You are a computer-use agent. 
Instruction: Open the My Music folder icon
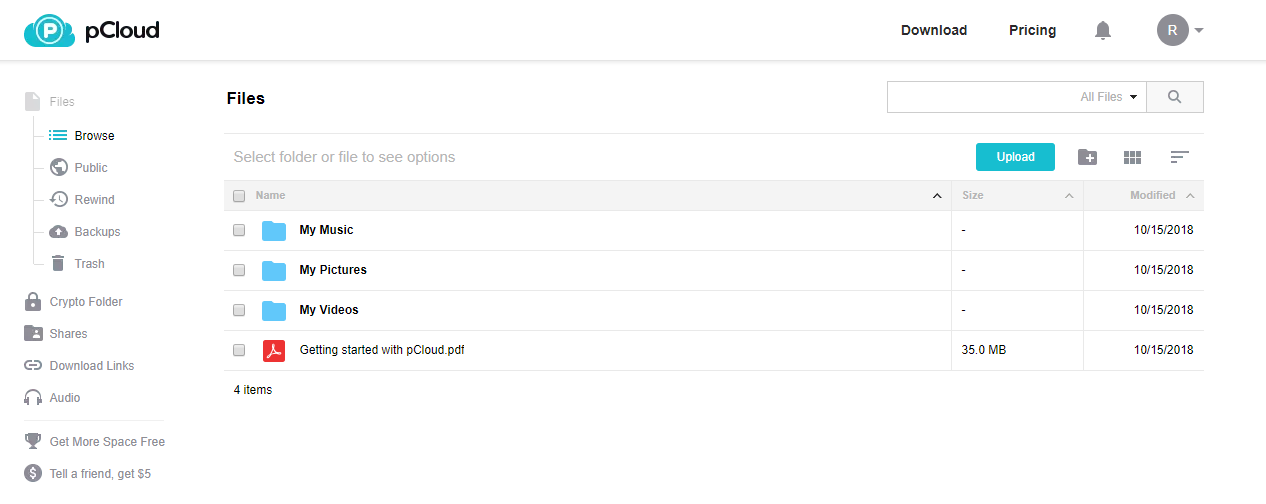point(274,230)
